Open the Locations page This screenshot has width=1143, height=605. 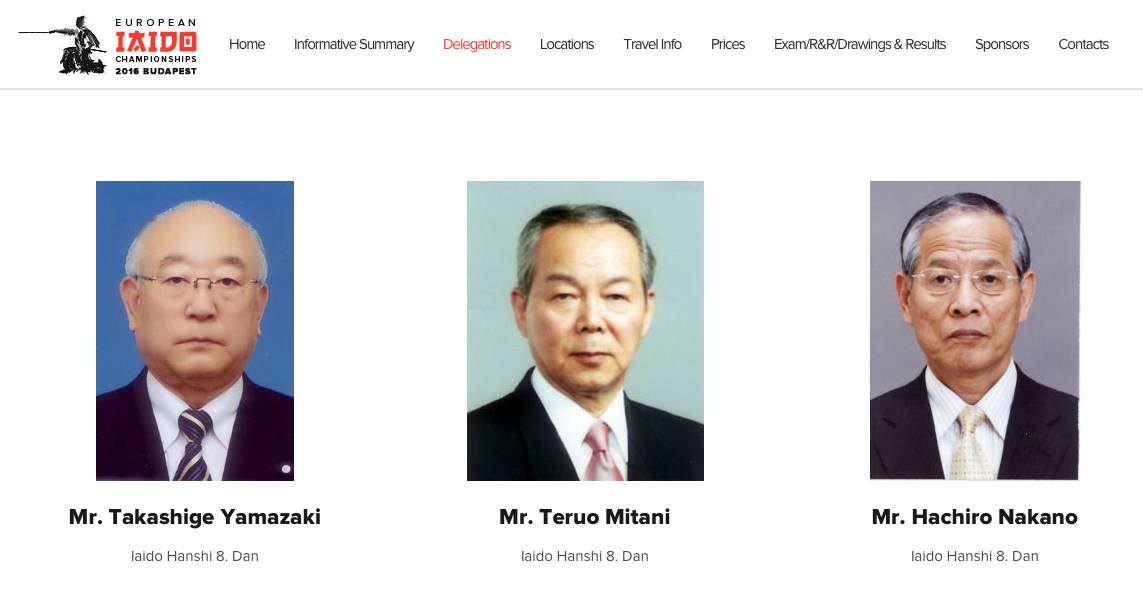(566, 44)
